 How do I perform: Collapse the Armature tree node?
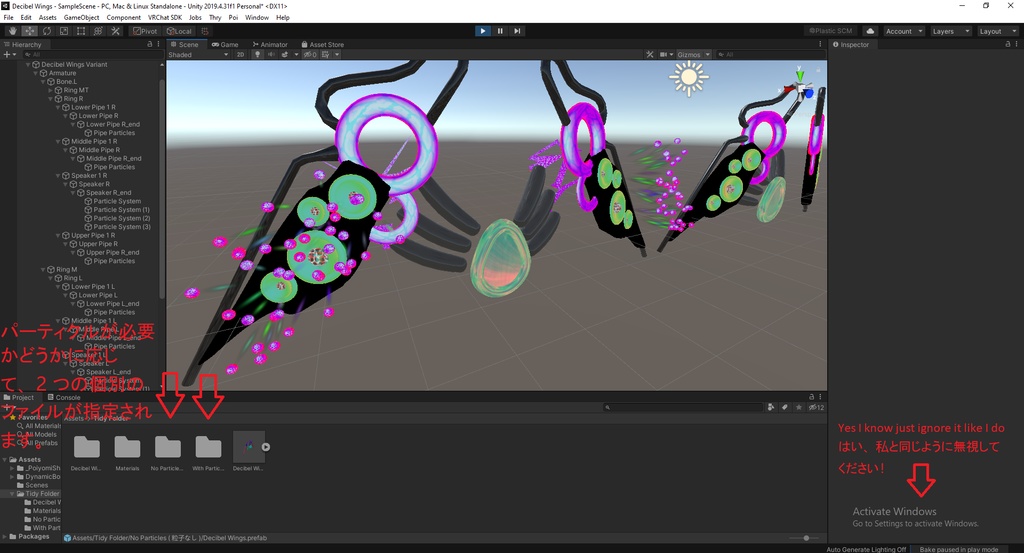[37, 73]
